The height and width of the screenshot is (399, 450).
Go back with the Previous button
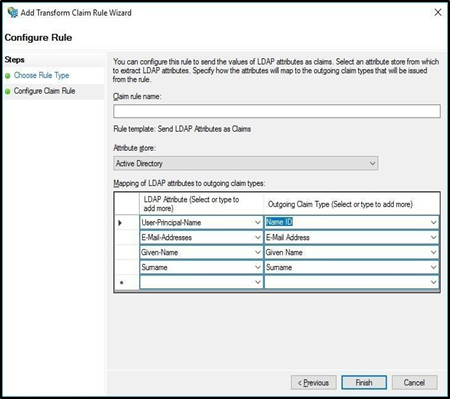pos(313,382)
